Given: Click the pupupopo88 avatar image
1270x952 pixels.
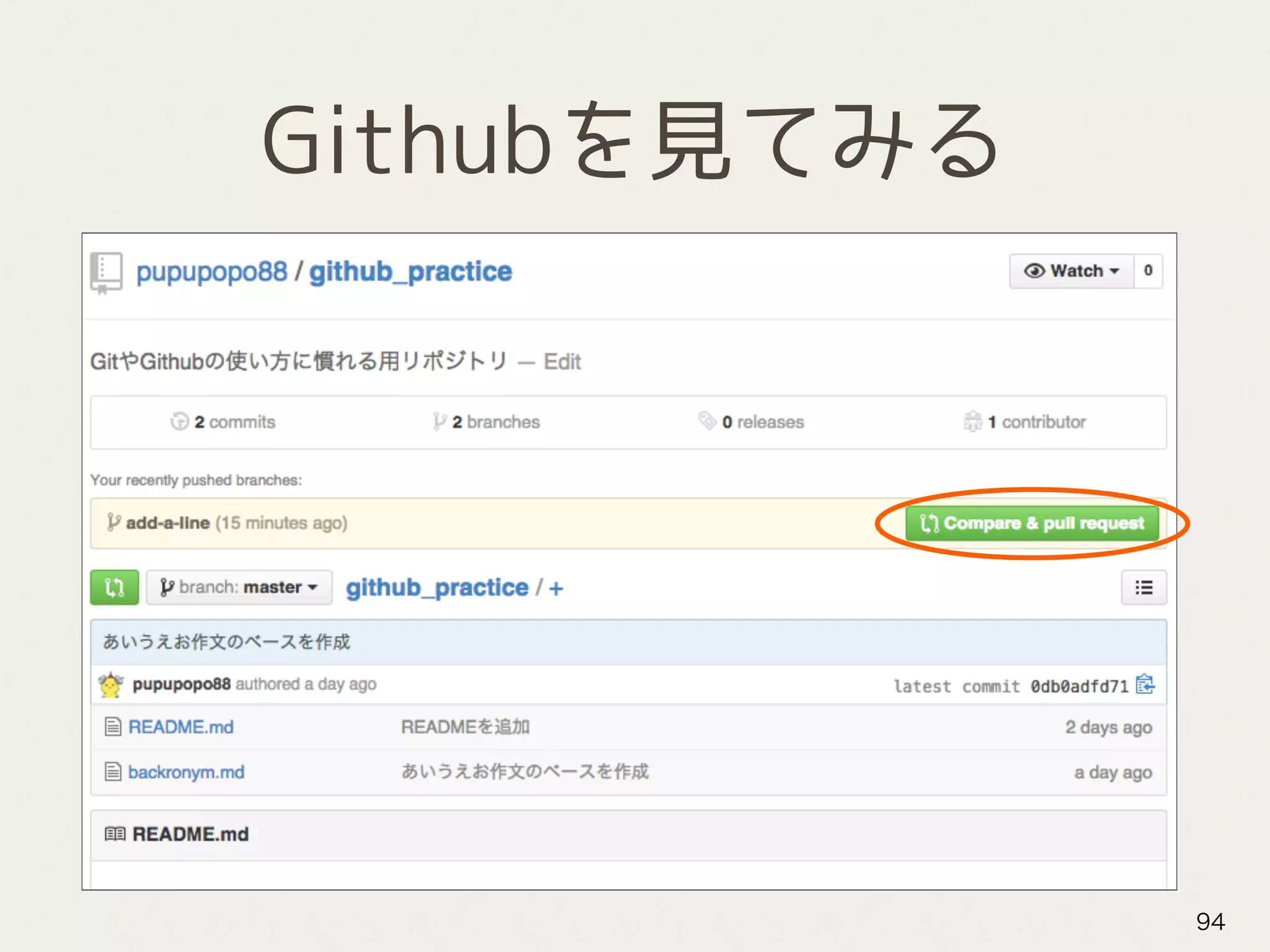Looking at the screenshot, I should click(x=111, y=685).
